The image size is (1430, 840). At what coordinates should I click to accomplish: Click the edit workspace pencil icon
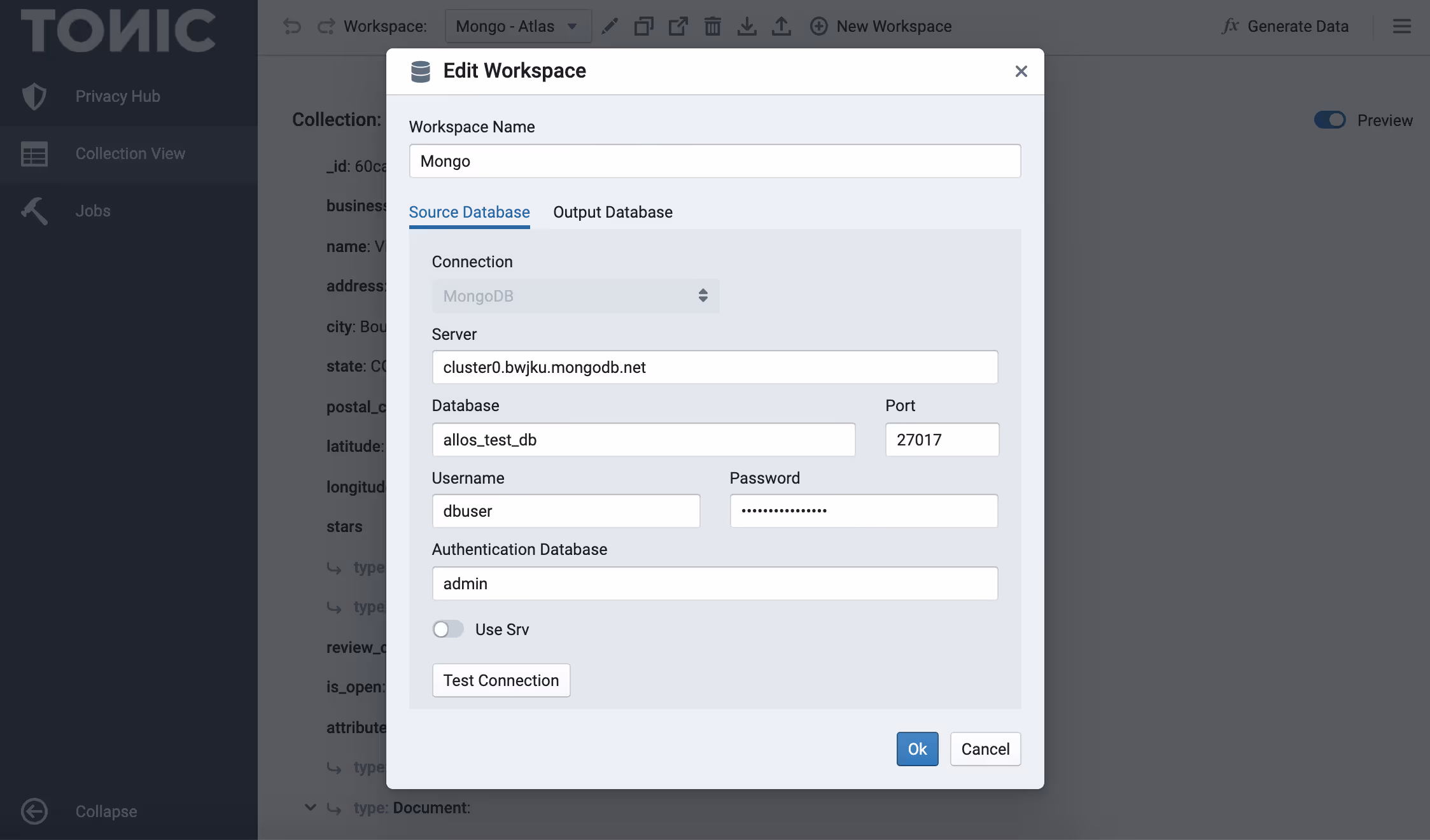click(x=610, y=26)
